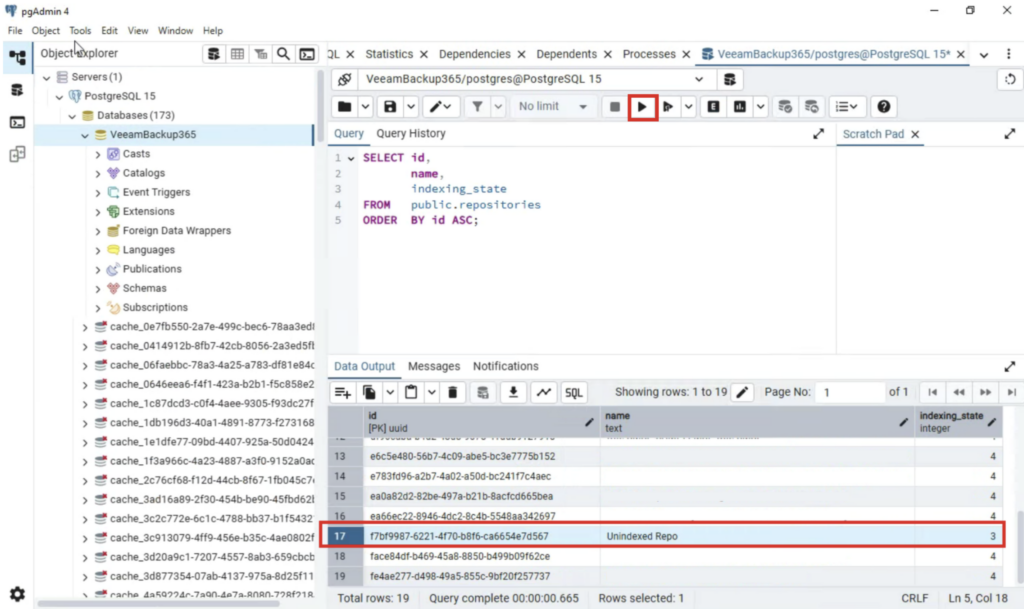Open PSQL tool in Object Explorer toolbar

point(307,54)
